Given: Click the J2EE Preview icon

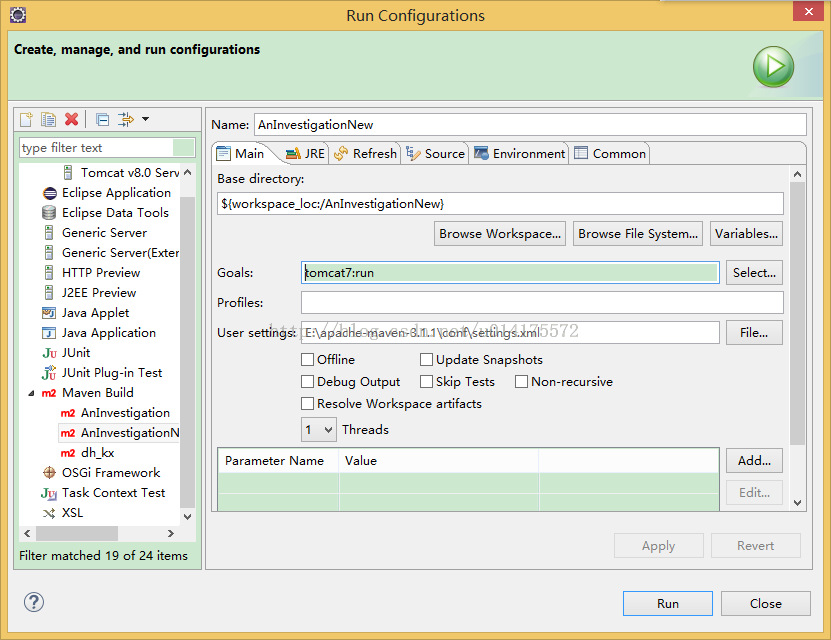Looking at the screenshot, I should 49,292.
